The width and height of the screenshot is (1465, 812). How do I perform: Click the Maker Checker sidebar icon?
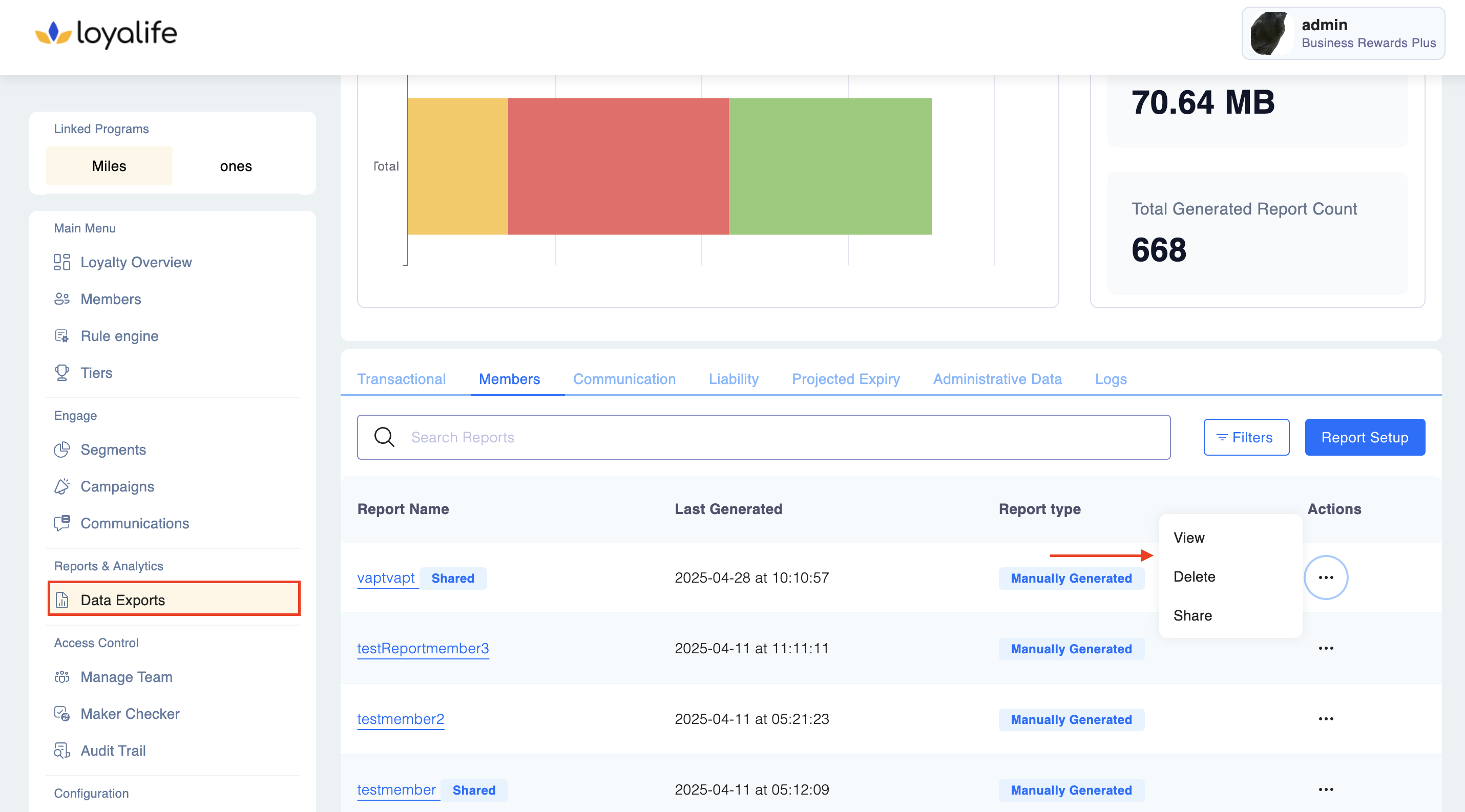click(61, 713)
